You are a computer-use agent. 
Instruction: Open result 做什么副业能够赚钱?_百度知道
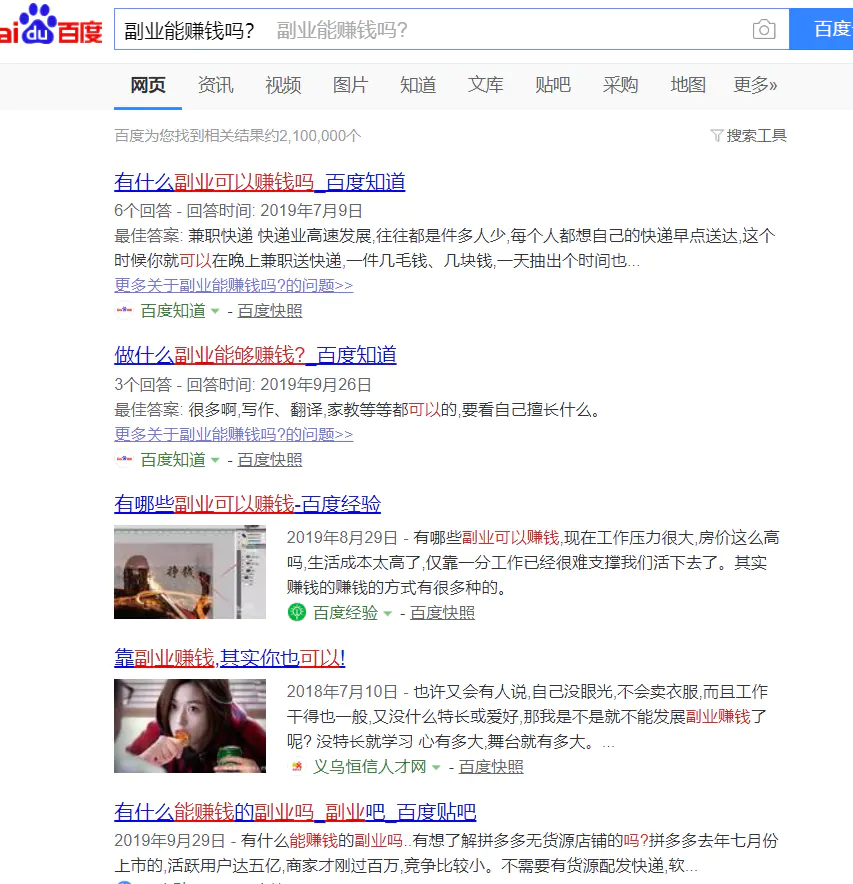[x=255, y=355]
